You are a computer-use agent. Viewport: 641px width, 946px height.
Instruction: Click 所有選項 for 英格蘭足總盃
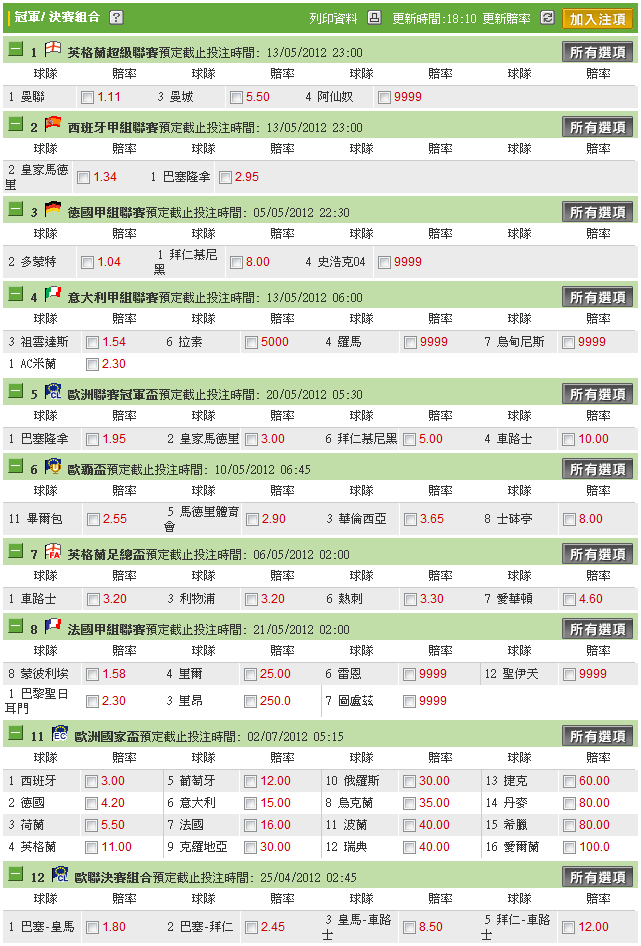[598, 554]
